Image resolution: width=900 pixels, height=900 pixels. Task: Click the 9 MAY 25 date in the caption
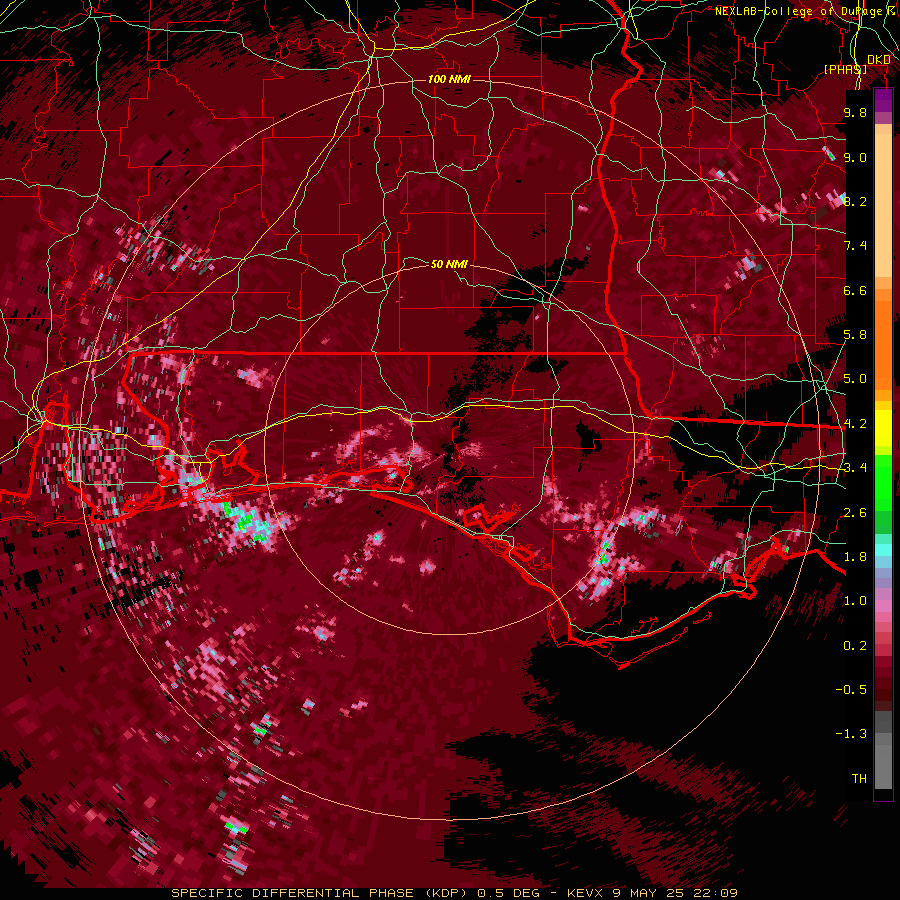(649, 893)
